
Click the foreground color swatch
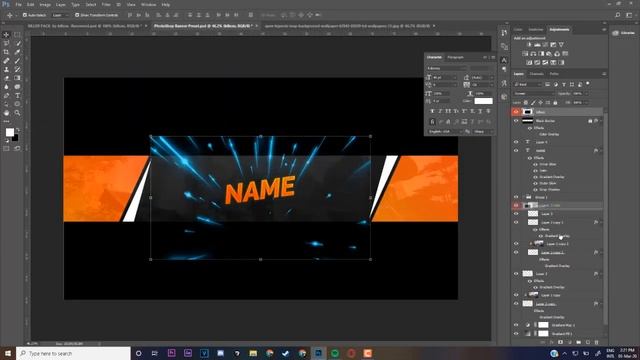(x=9, y=132)
